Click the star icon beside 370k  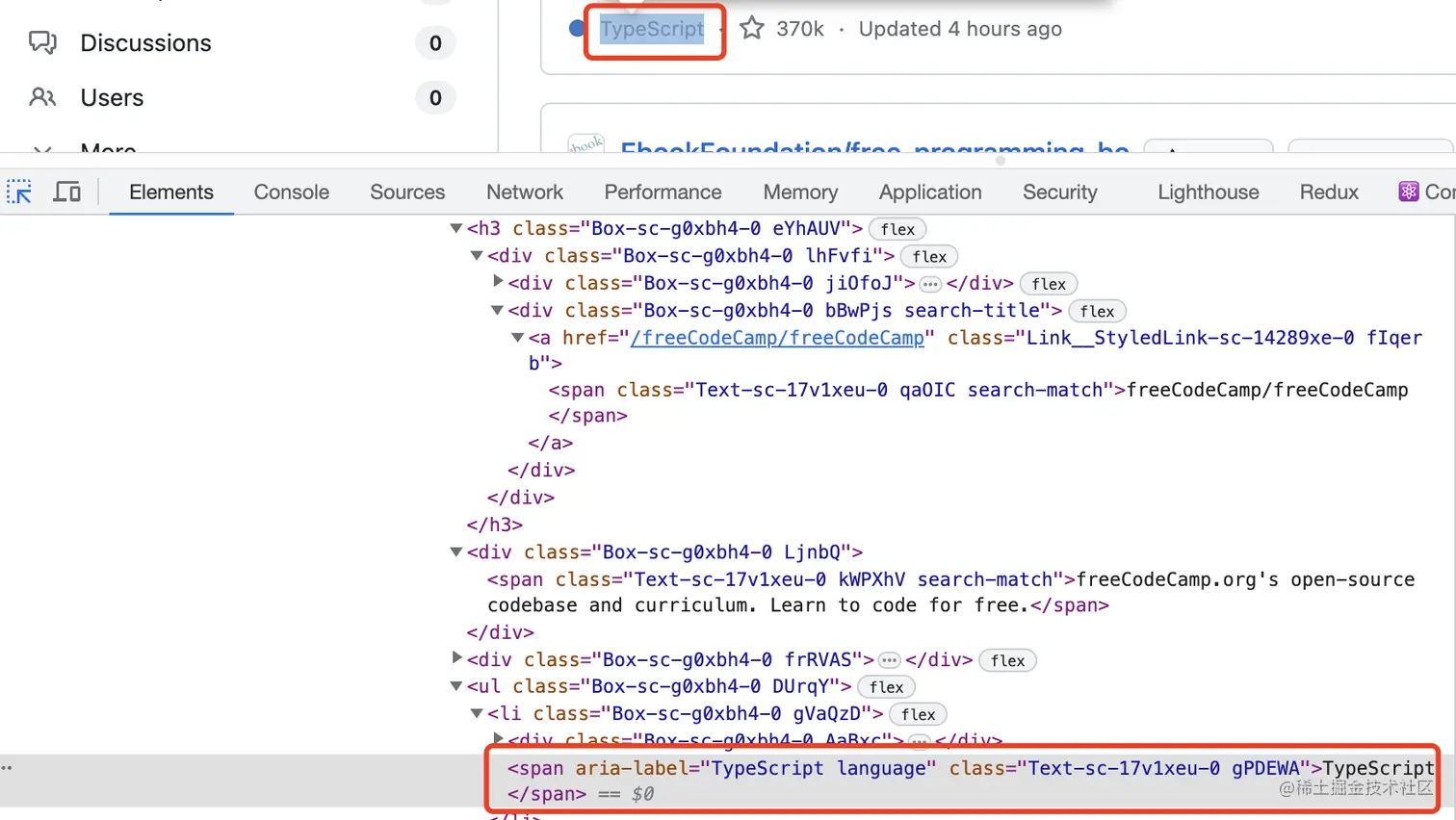point(752,29)
